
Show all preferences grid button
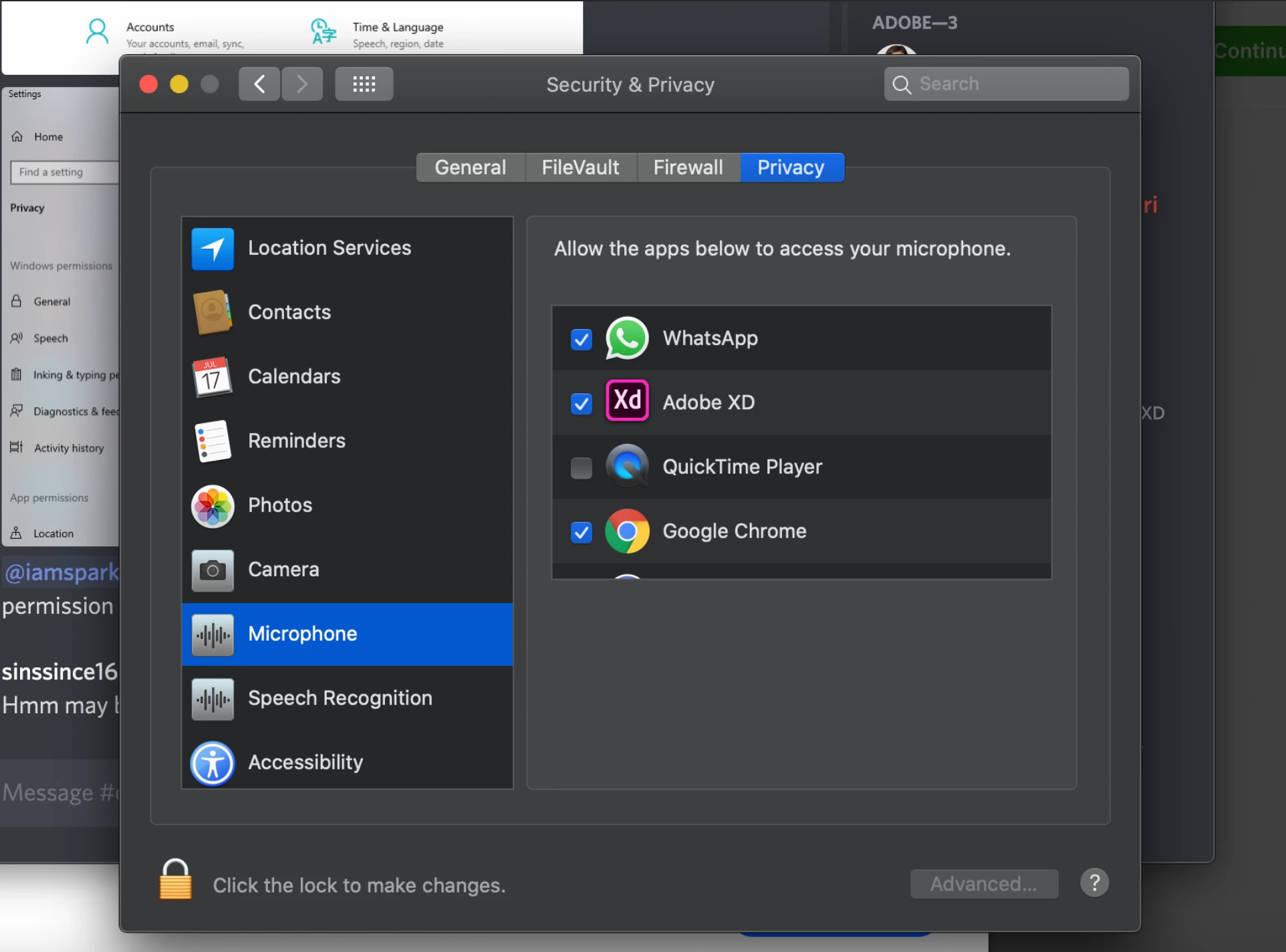364,84
